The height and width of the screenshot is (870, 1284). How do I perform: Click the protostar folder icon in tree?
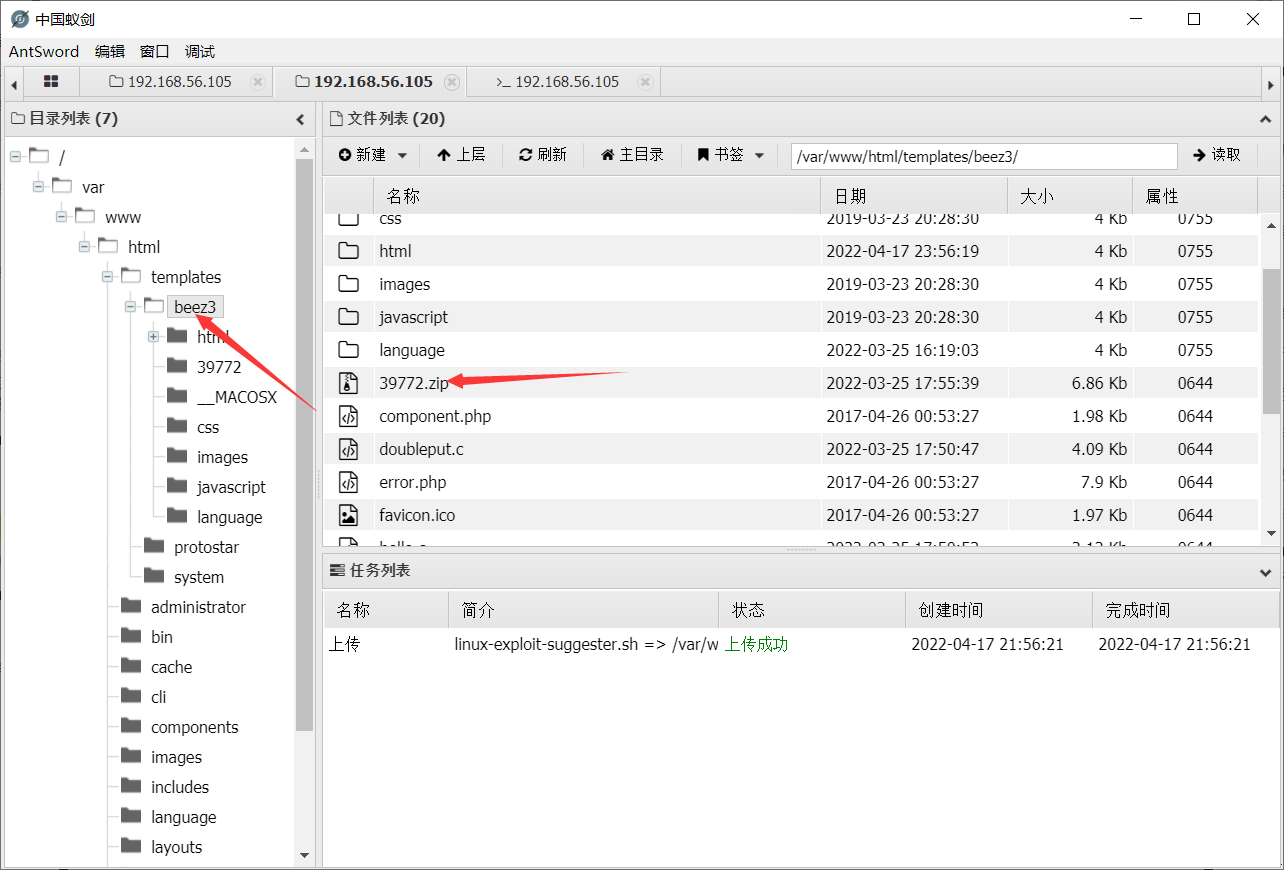pyautogui.click(x=154, y=546)
